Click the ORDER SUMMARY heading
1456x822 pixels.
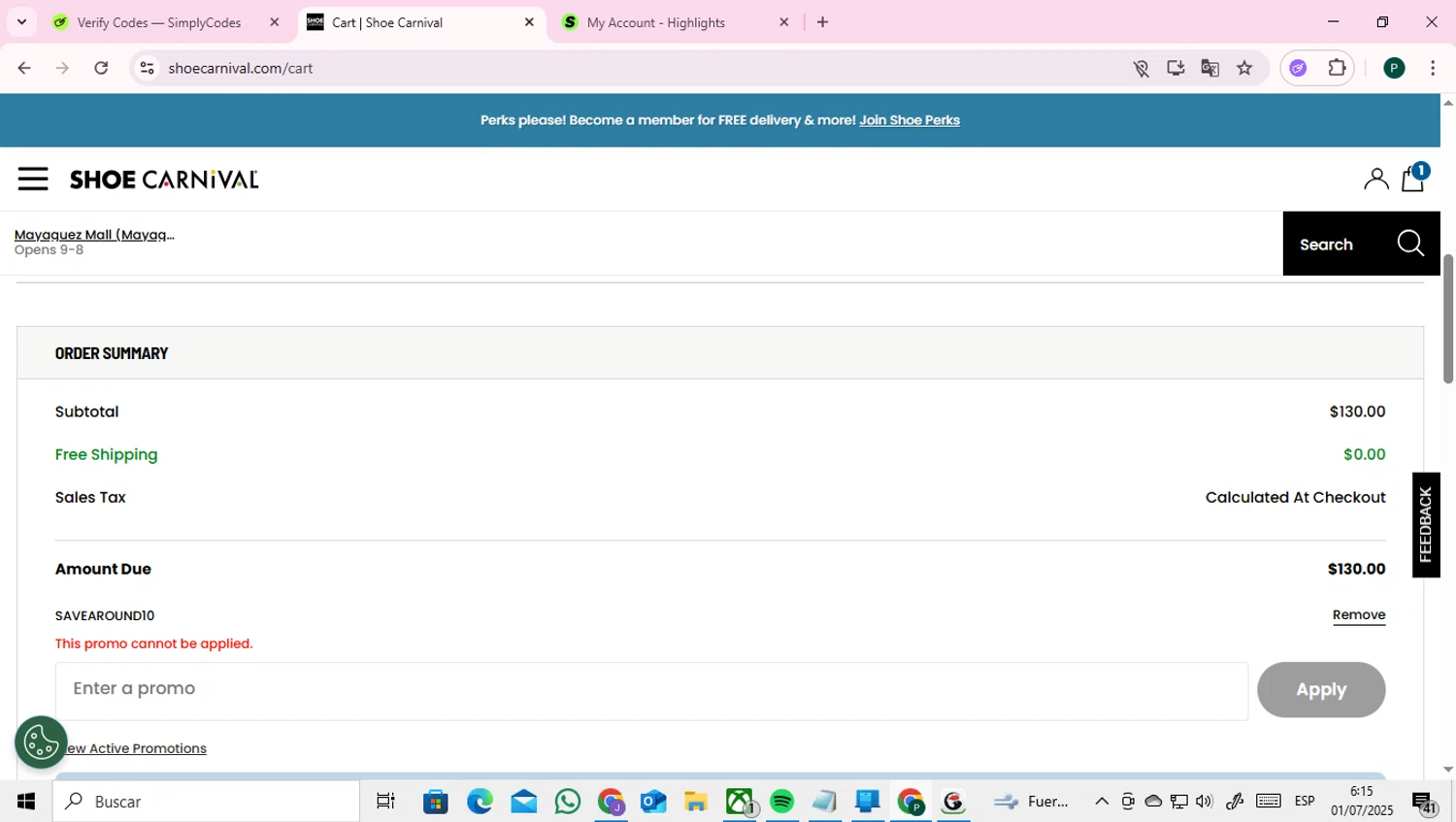tap(112, 353)
